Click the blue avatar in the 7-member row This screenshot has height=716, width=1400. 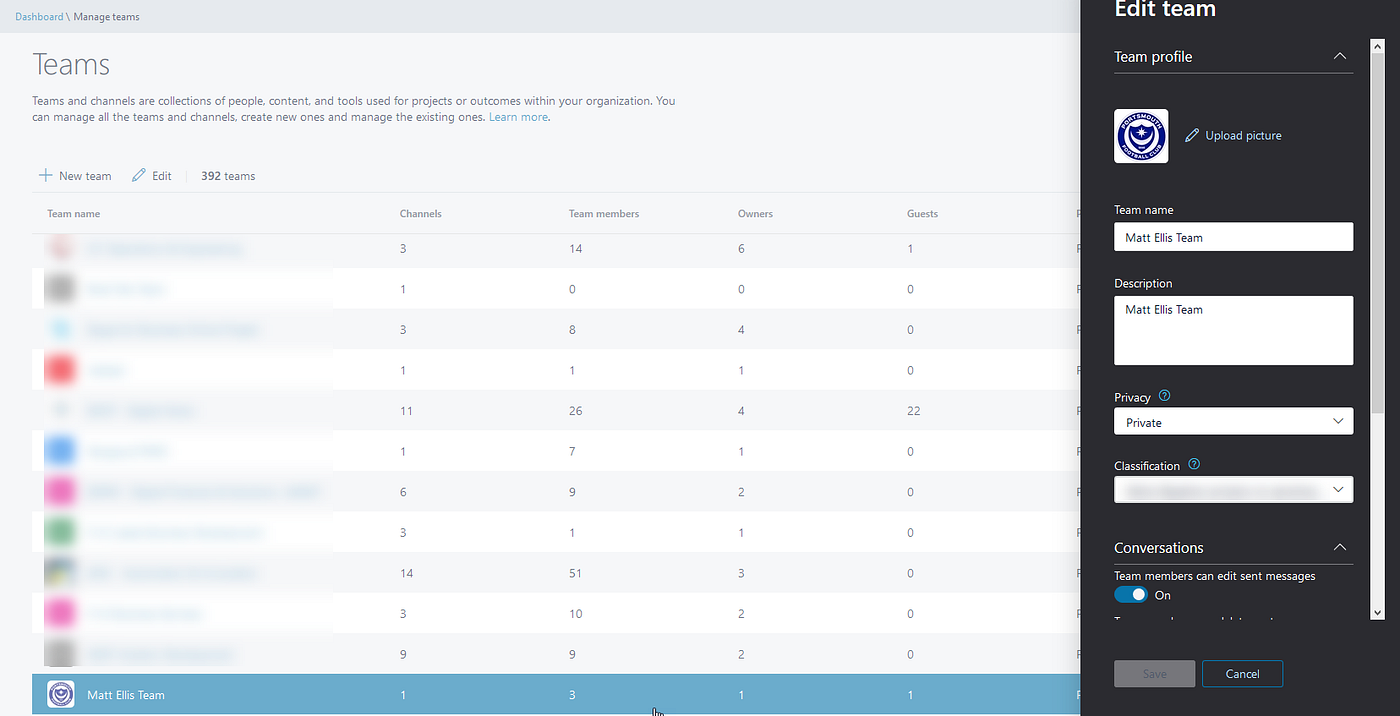61,451
